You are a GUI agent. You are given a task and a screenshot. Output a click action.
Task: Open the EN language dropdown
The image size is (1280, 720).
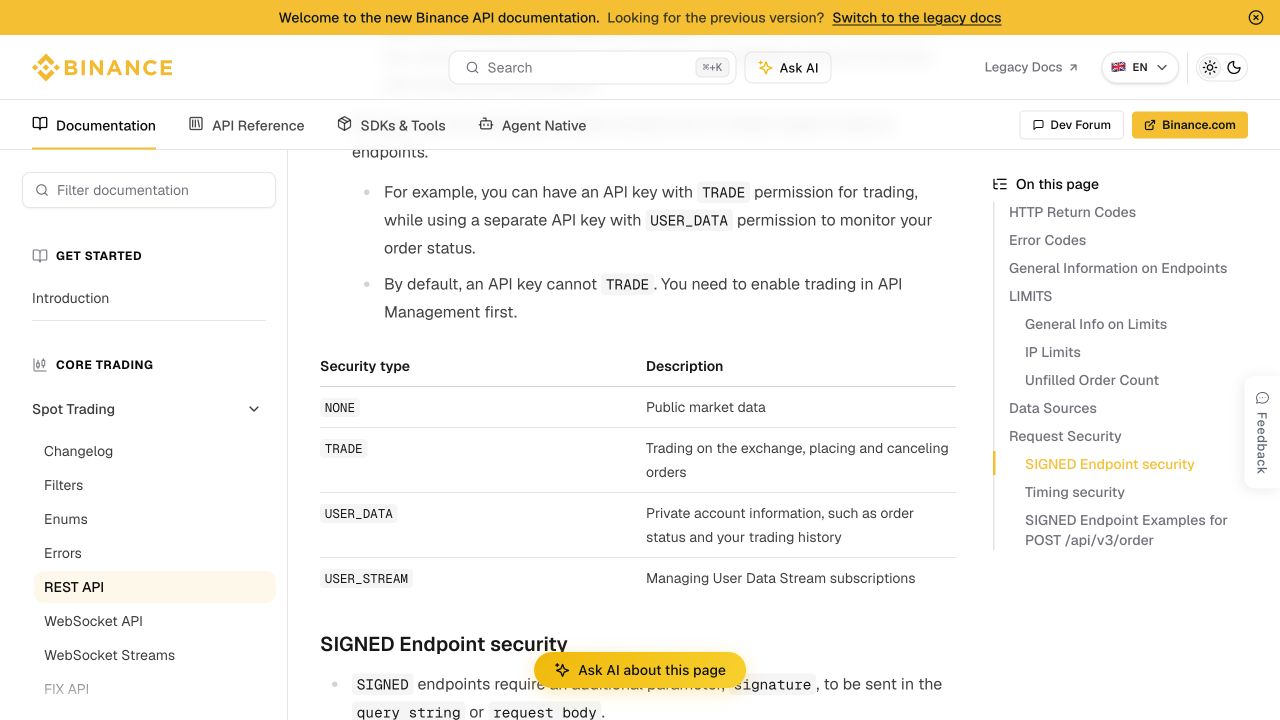[x=1140, y=67]
